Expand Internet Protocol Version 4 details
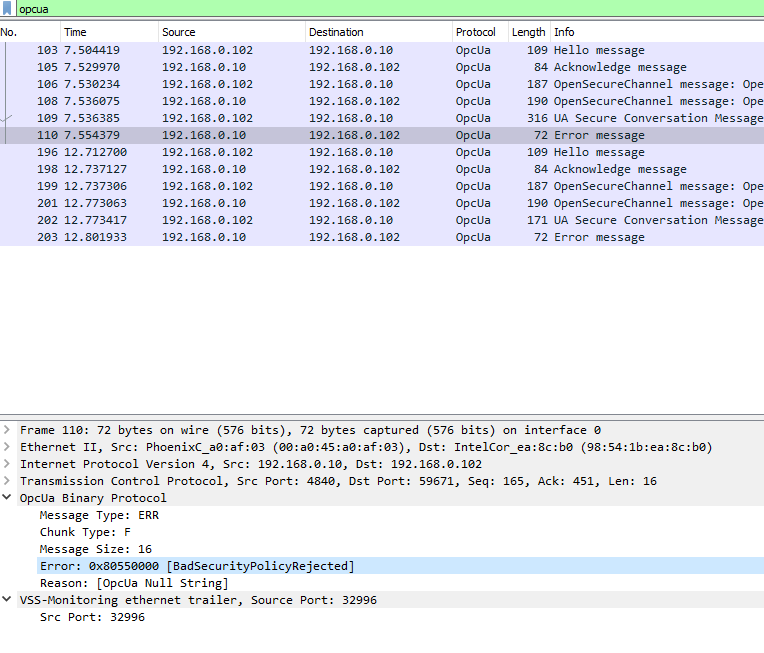Image resolution: width=764 pixels, height=653 pixels. pyautogui.click(x=8, y=464)
